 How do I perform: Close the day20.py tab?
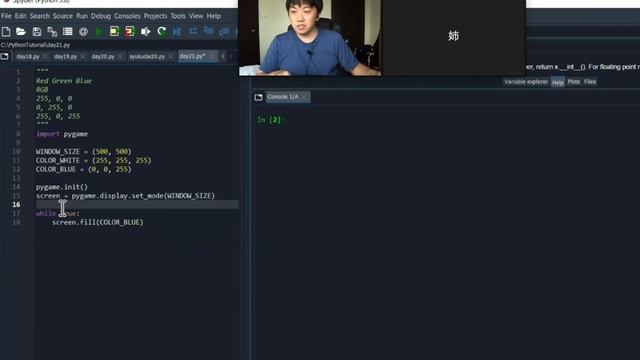(x=120, y=56)
